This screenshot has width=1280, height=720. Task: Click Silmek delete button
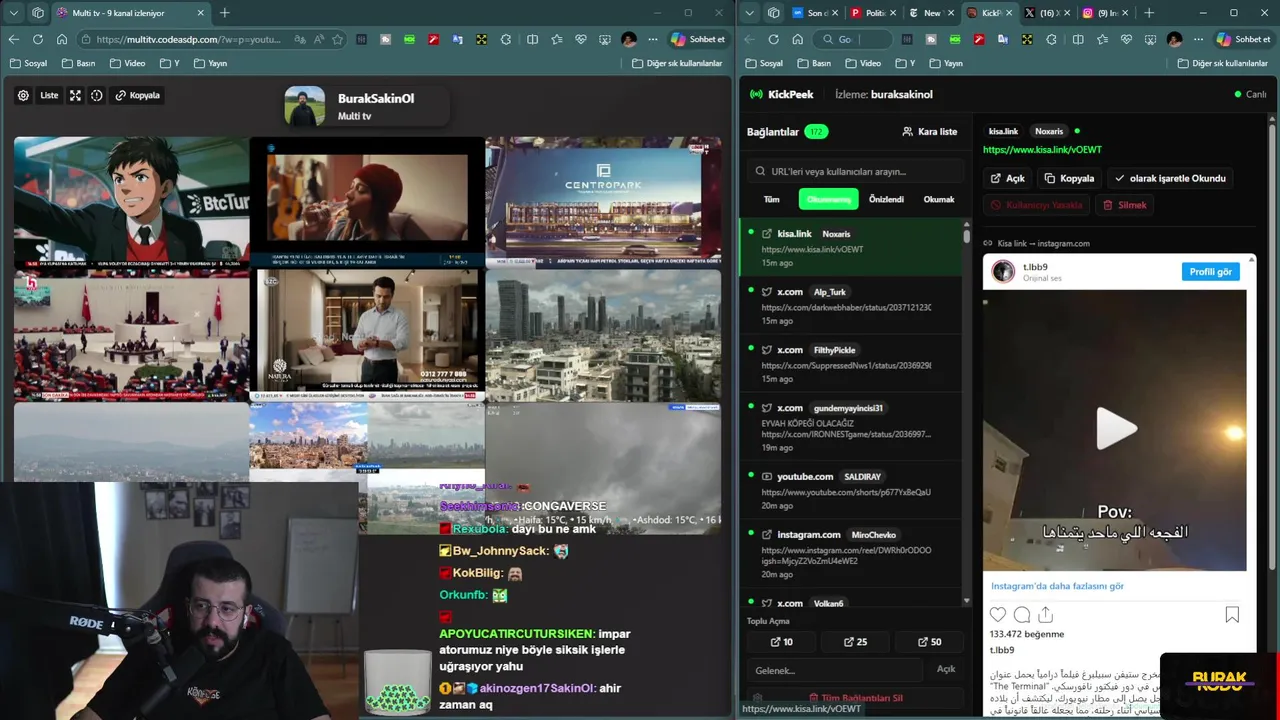point(1125,205)
